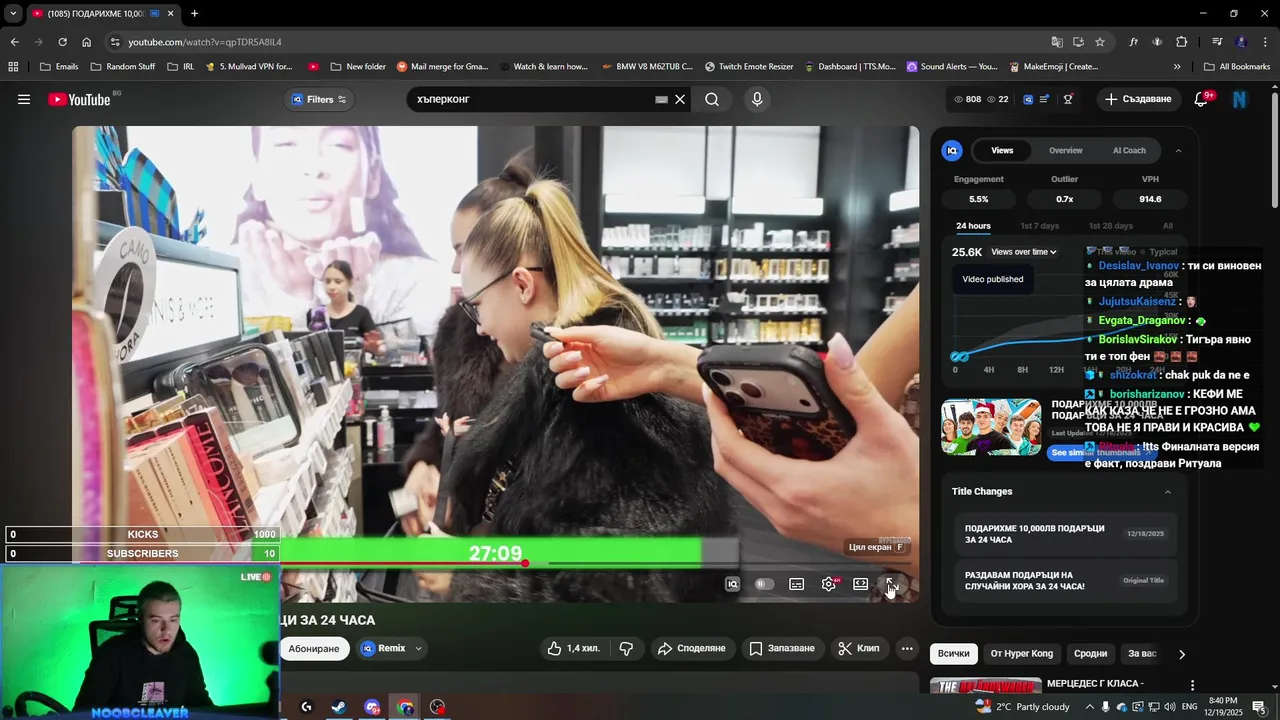Switch to the Overview tab
This screenshot has height=720, width=1280.
point(1065,150)
